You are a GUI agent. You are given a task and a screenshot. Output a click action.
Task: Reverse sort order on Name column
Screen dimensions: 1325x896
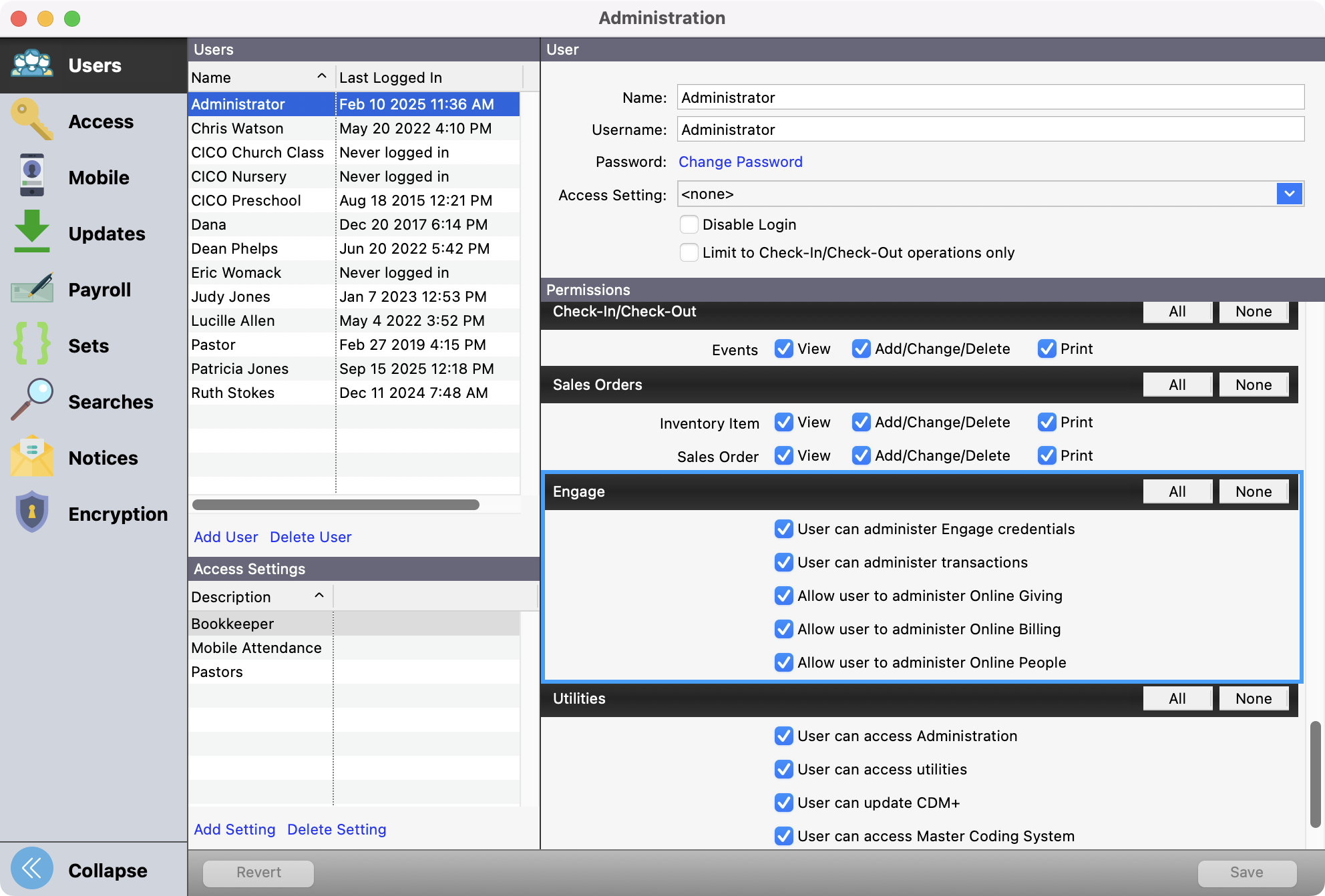(x=260, y=77)
